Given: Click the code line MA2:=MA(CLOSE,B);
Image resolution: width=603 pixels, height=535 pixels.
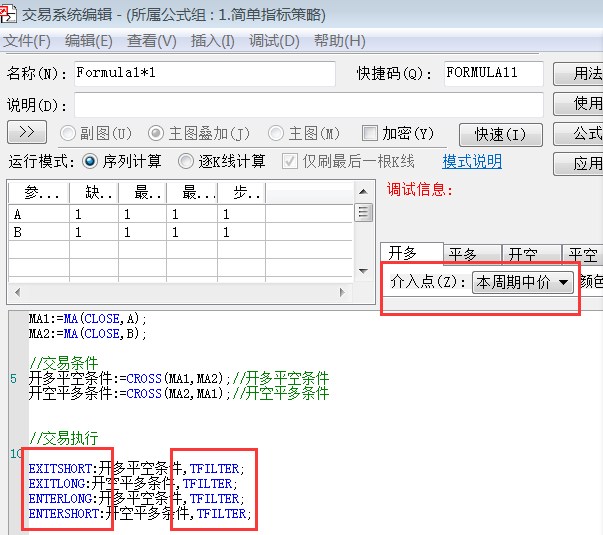Looking at the screenshot, I should point(87,333).
